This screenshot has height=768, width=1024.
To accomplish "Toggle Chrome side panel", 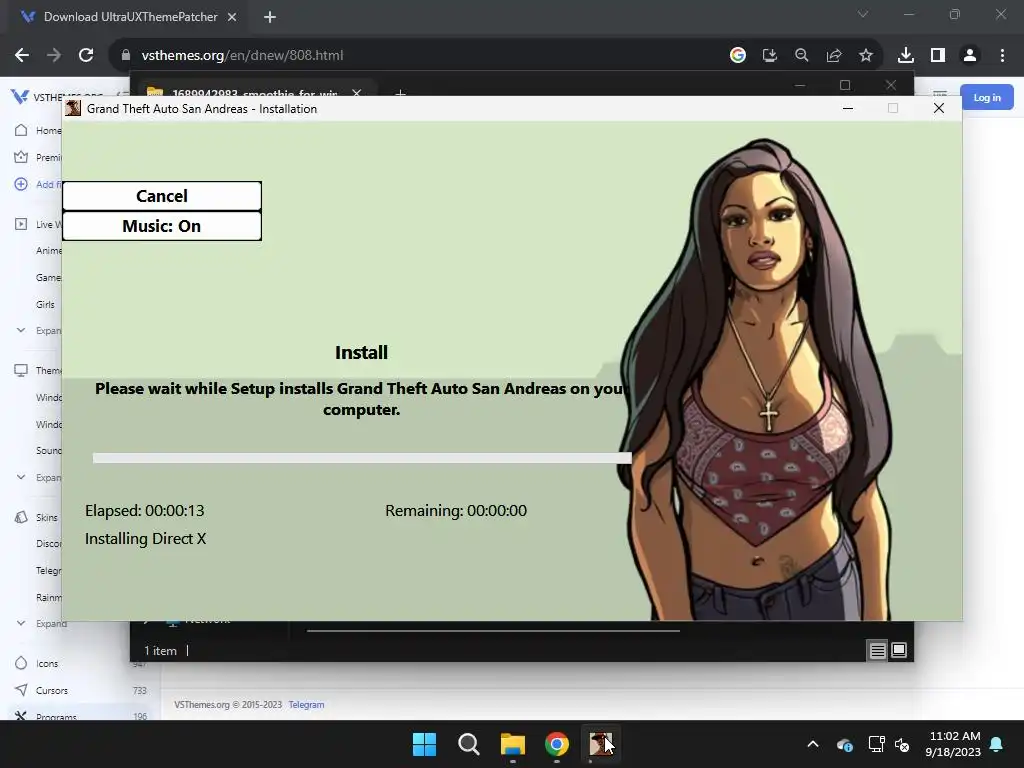I will tap(938, 56).
